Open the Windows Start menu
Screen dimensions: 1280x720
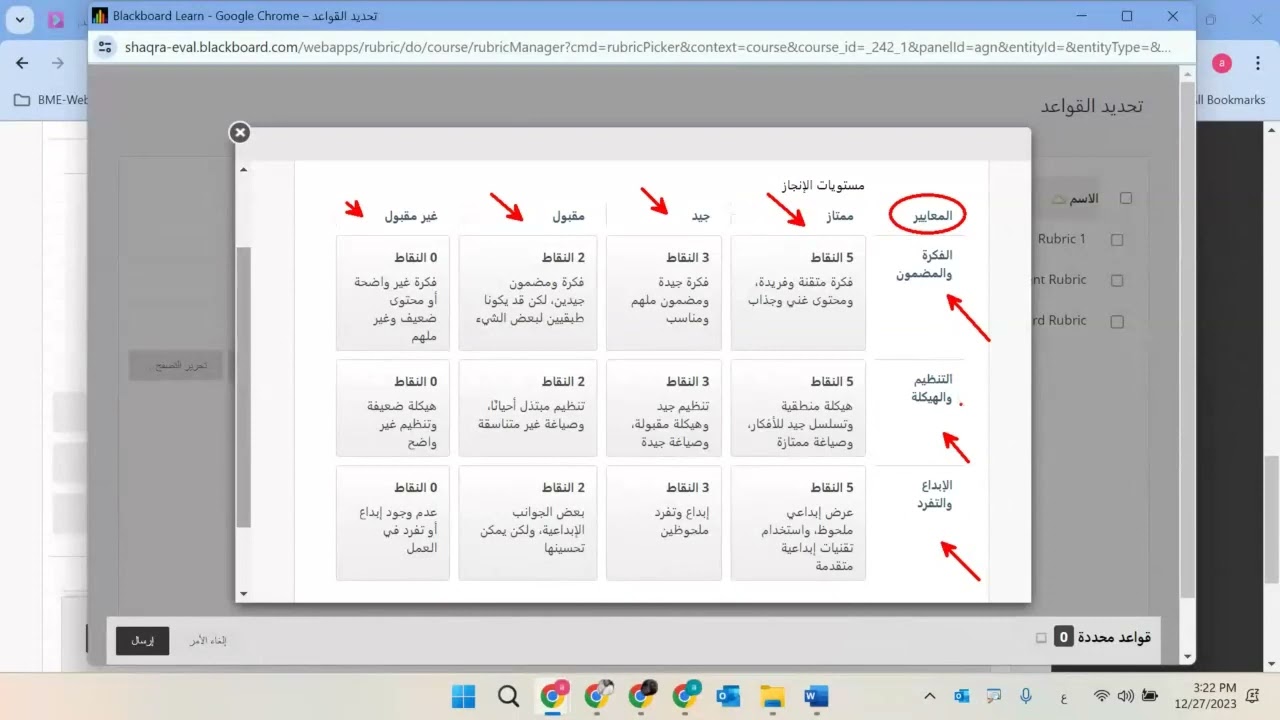[x=463, y=696]
